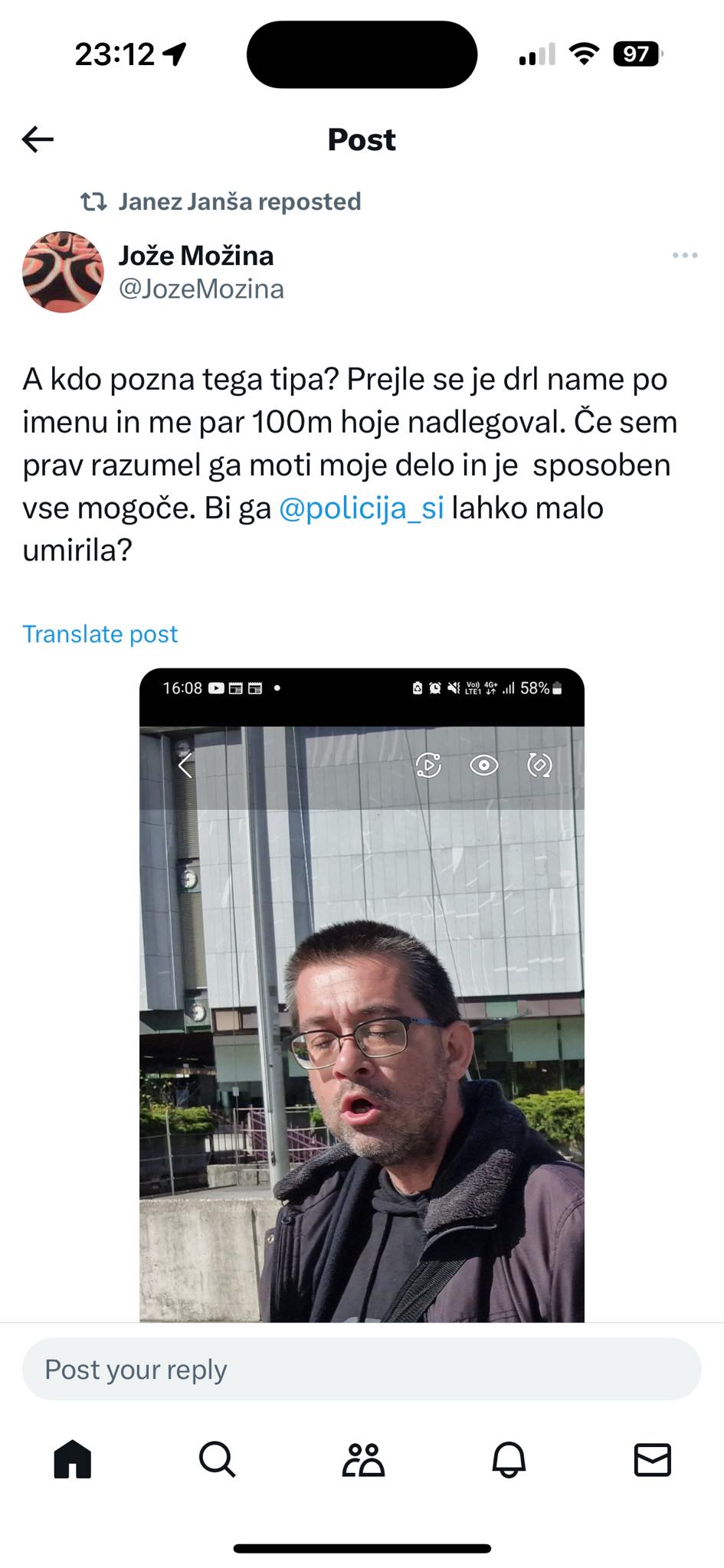The image size is (724, 1568).
Task: Tap the battery indicator in status bar
Action: click(x=637, y=54)
